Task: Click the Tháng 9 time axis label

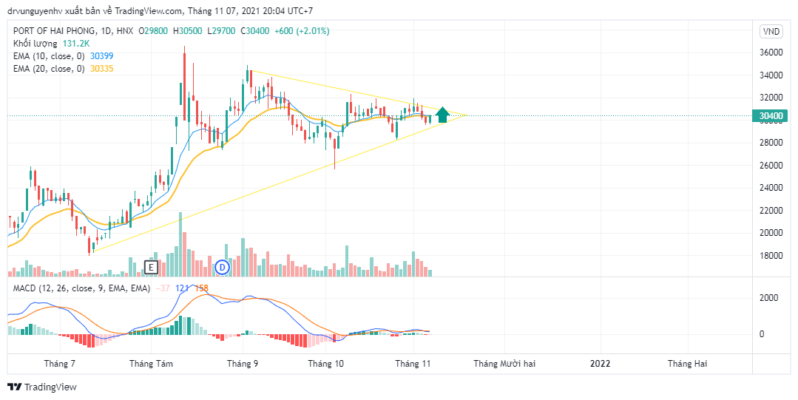Action: pos(243,364)
